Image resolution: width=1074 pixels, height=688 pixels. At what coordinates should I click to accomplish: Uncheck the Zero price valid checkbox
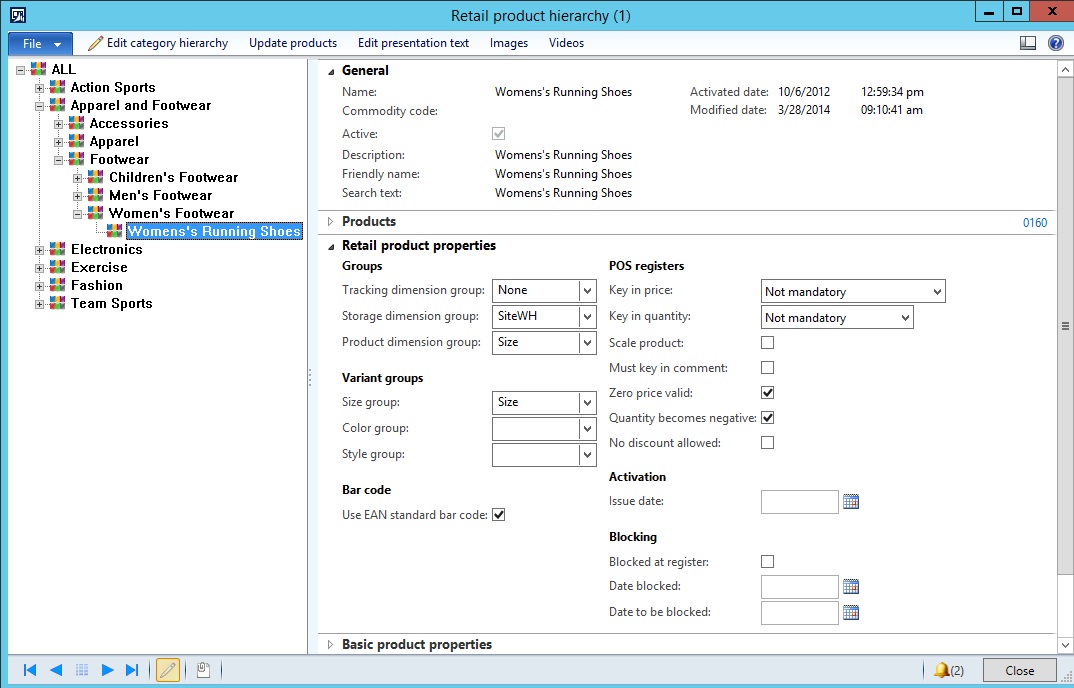[x=767, y=393]
